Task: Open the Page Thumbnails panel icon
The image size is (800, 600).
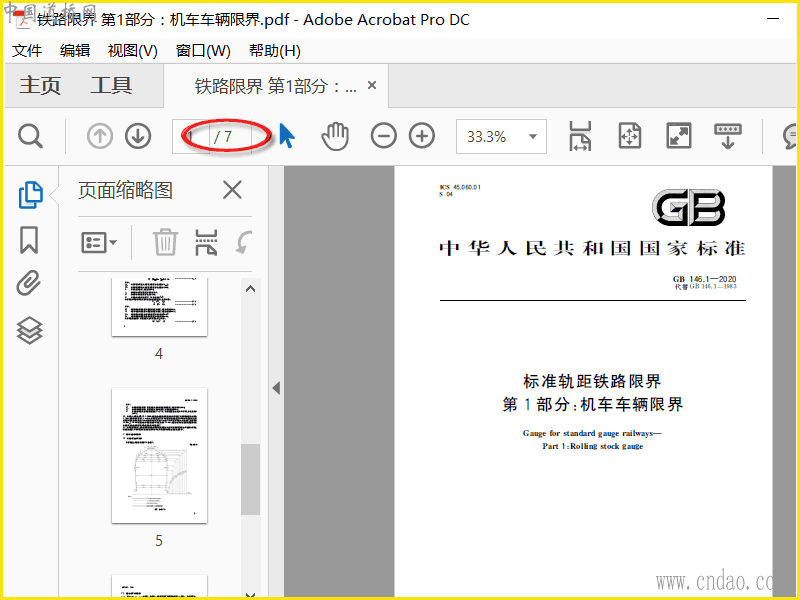Action: tap(30, 195)
